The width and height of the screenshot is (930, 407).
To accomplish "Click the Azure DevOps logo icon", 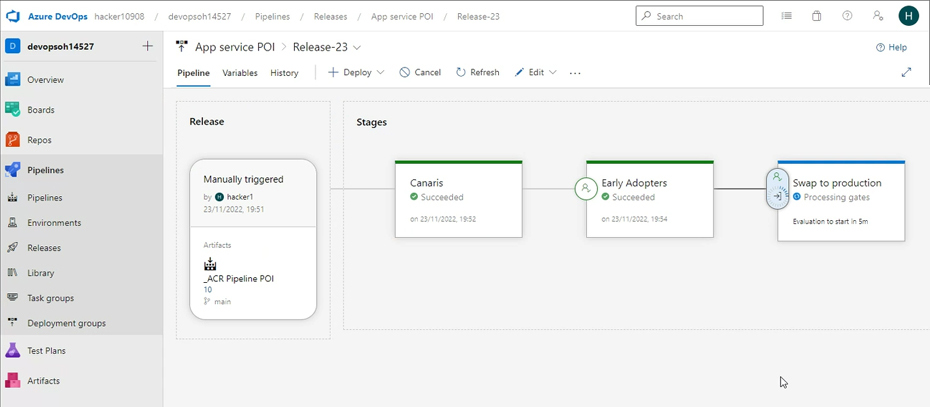I will (12, 16).
